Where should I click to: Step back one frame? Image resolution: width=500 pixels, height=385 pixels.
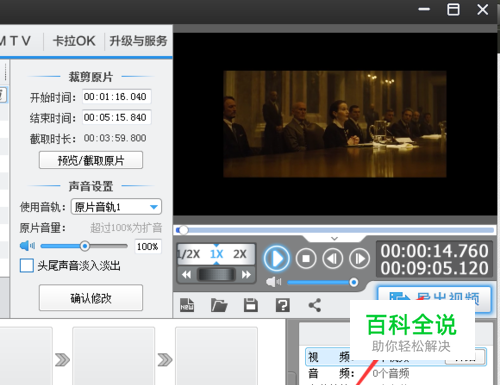coord(333,258)
